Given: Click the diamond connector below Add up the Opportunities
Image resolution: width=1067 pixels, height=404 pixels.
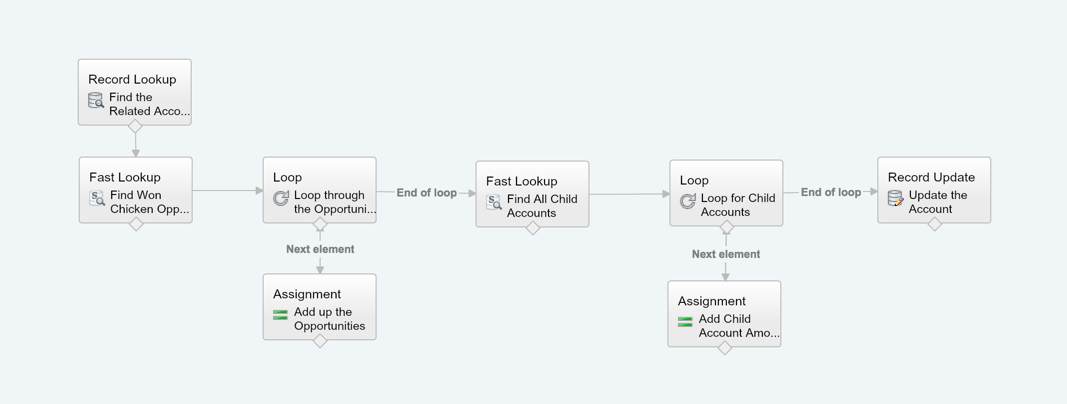Looking at the screenshot, I should 320,341.
